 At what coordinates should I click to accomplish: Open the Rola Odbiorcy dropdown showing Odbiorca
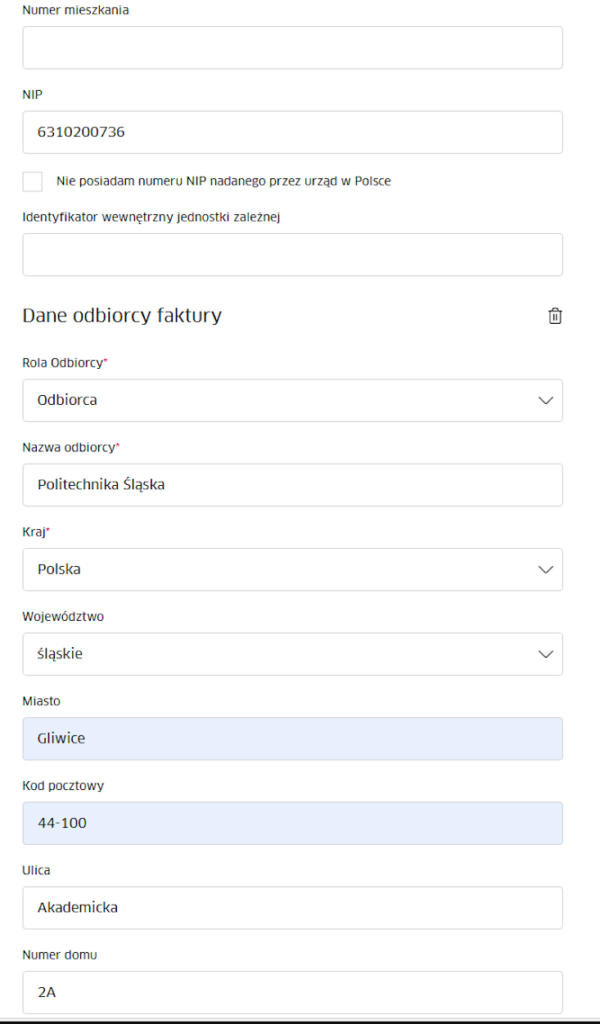tap(292, 400)
